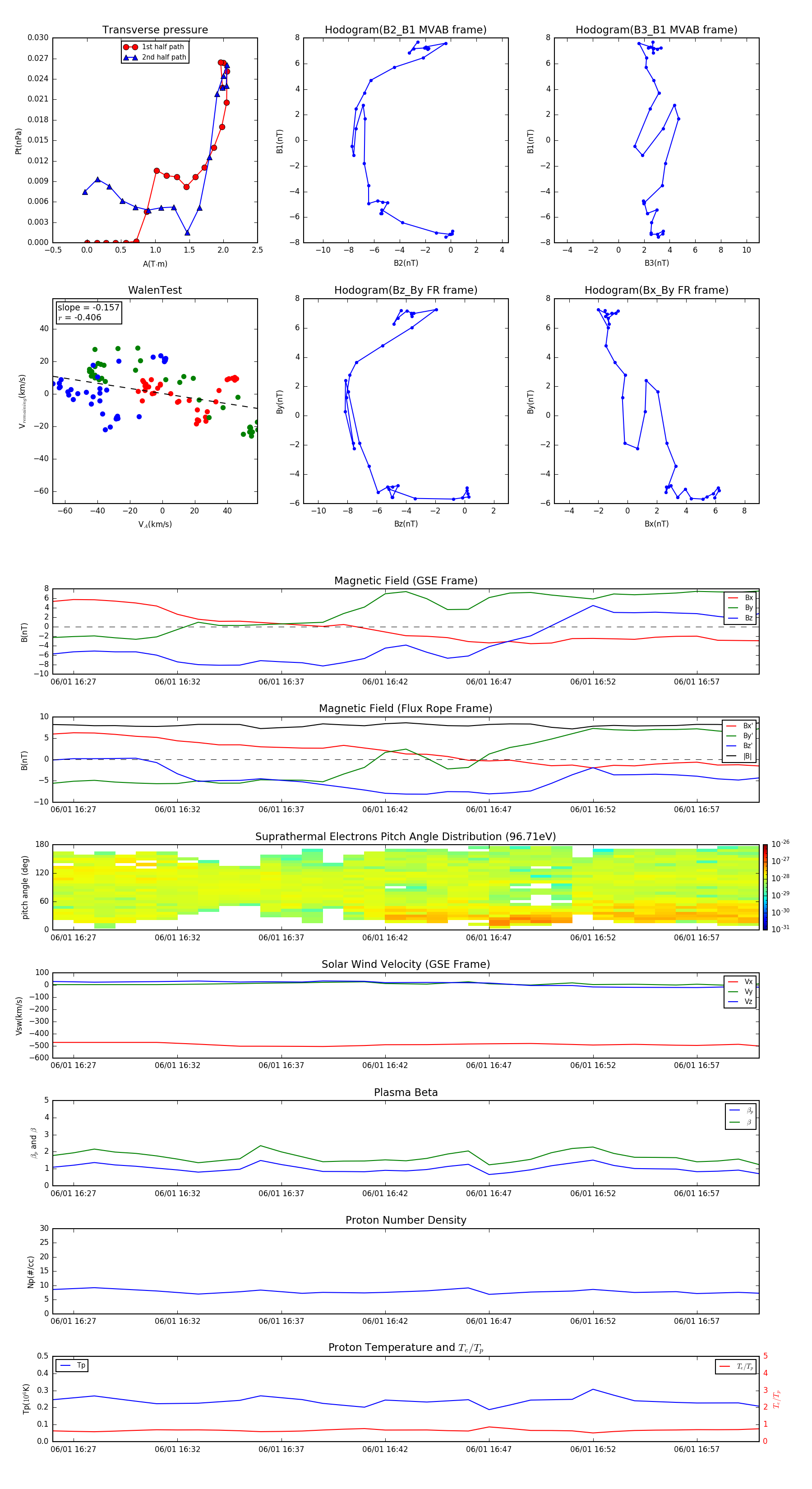Click the 'Plasma Beta' panel title
The image size is (812, 1489).
point(406,1092)
